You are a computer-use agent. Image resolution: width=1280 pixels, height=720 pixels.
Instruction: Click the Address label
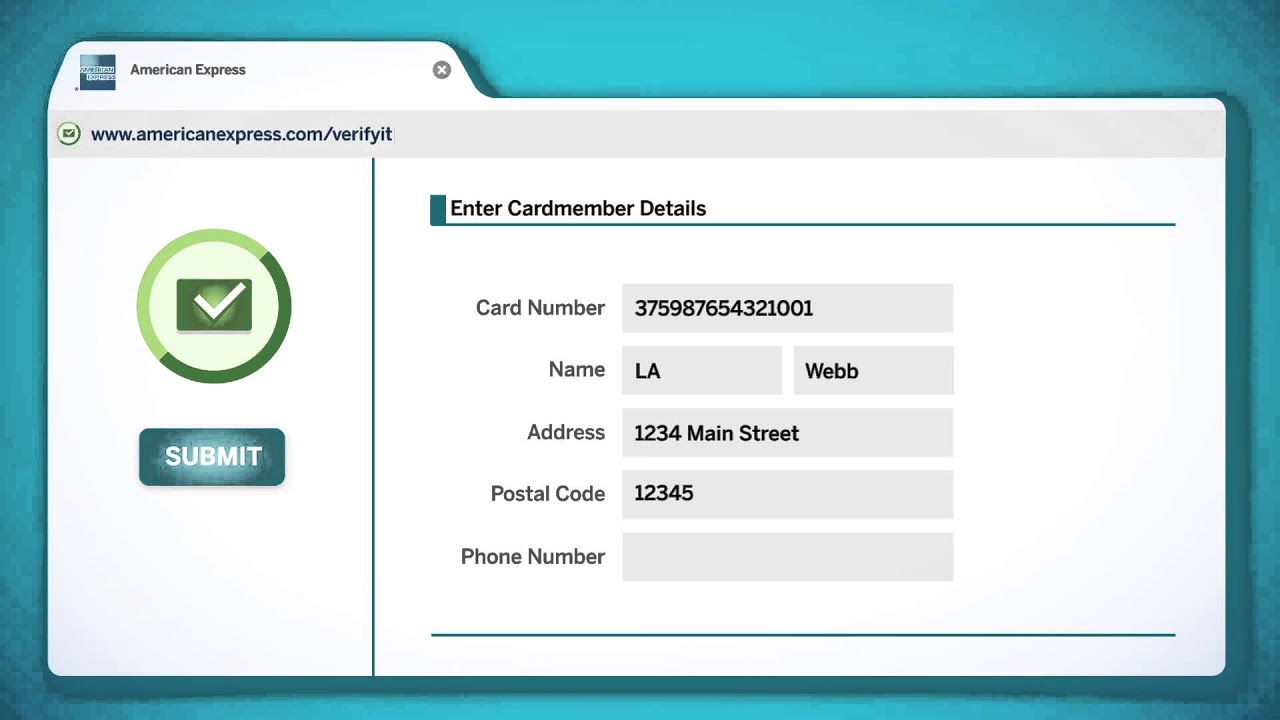(x=566, y=432)
